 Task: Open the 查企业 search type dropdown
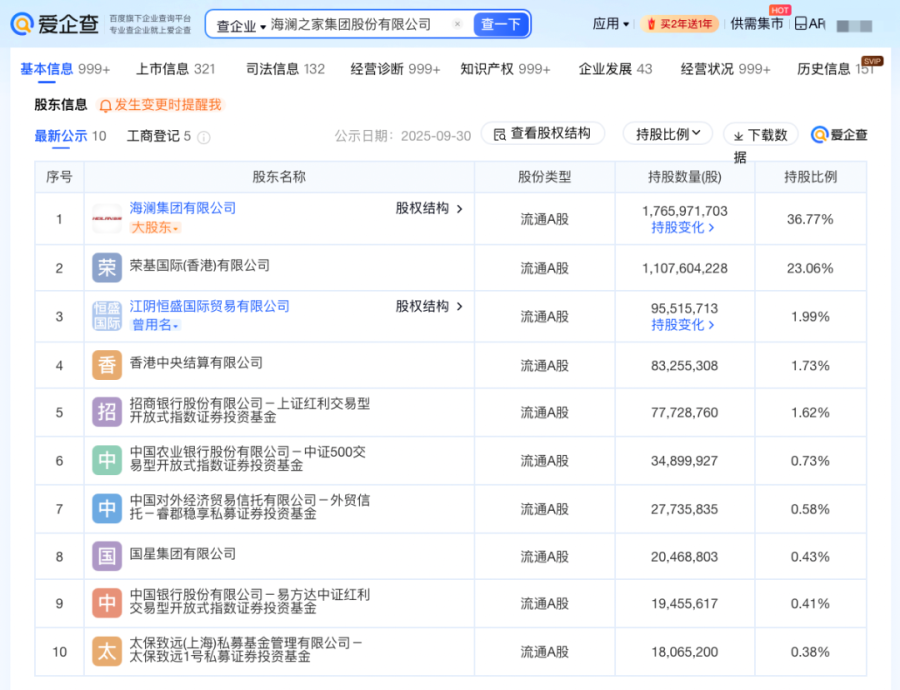241,25
